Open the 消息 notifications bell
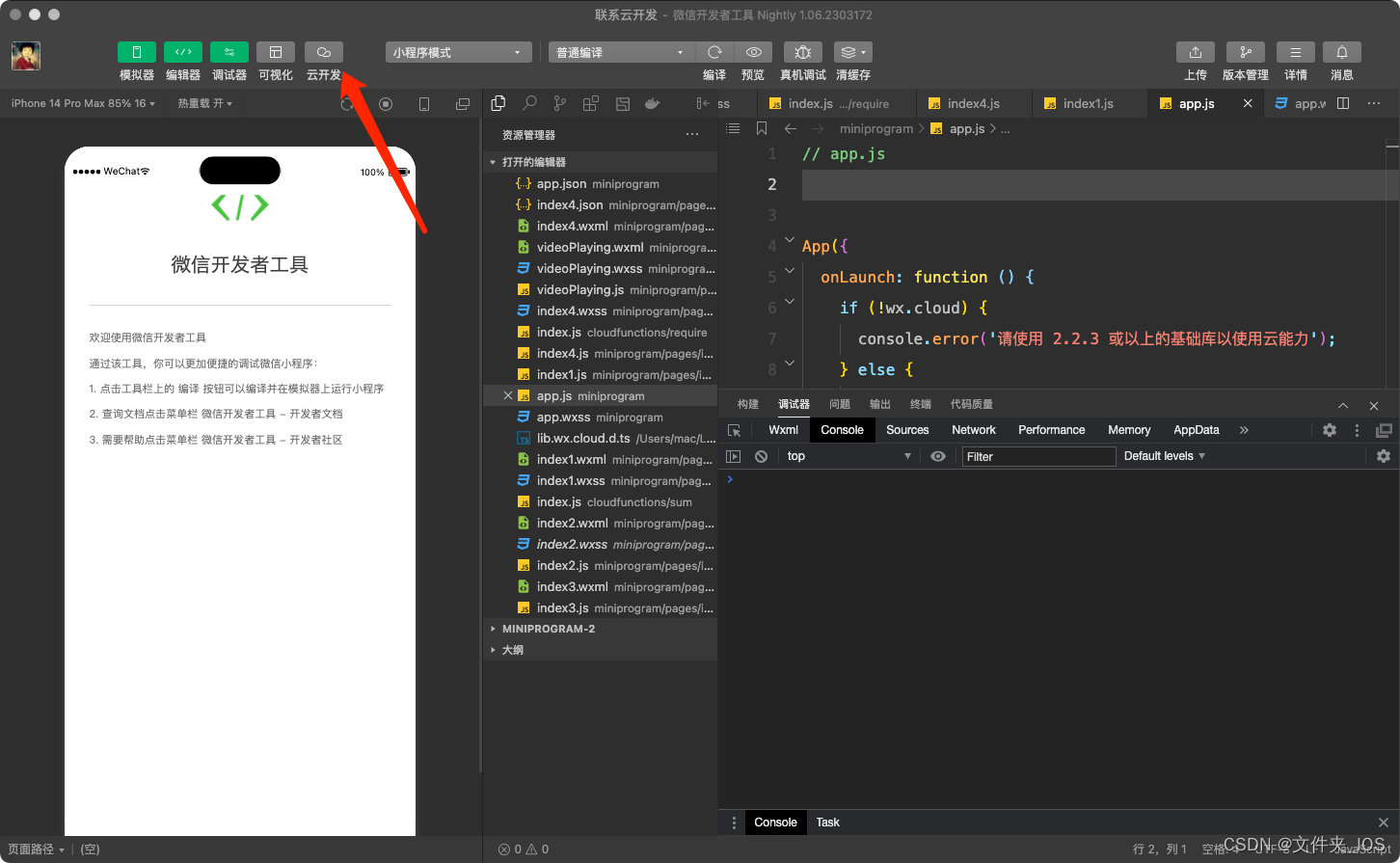1400x863 pixels. (1342, 52)
